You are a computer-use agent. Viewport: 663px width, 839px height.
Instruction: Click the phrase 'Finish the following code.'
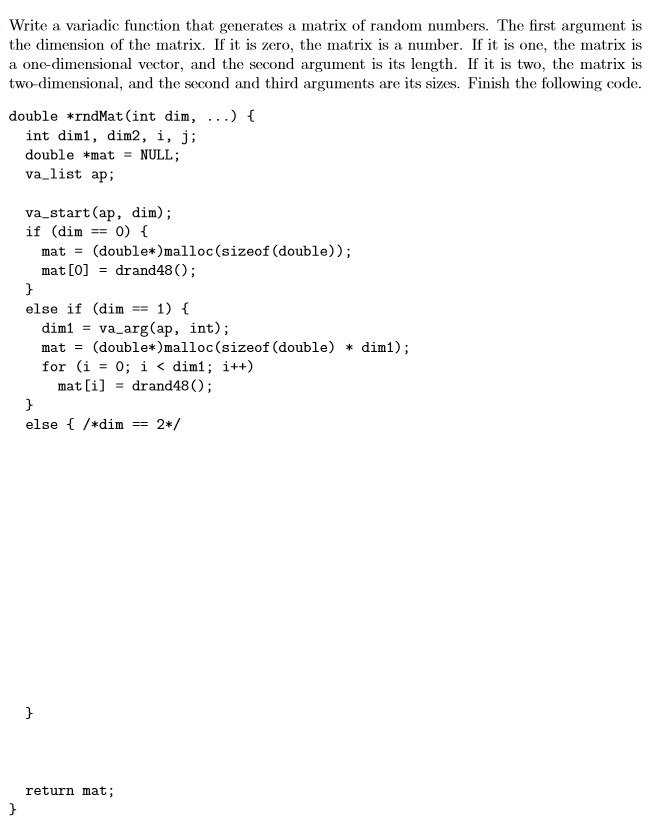554,83
